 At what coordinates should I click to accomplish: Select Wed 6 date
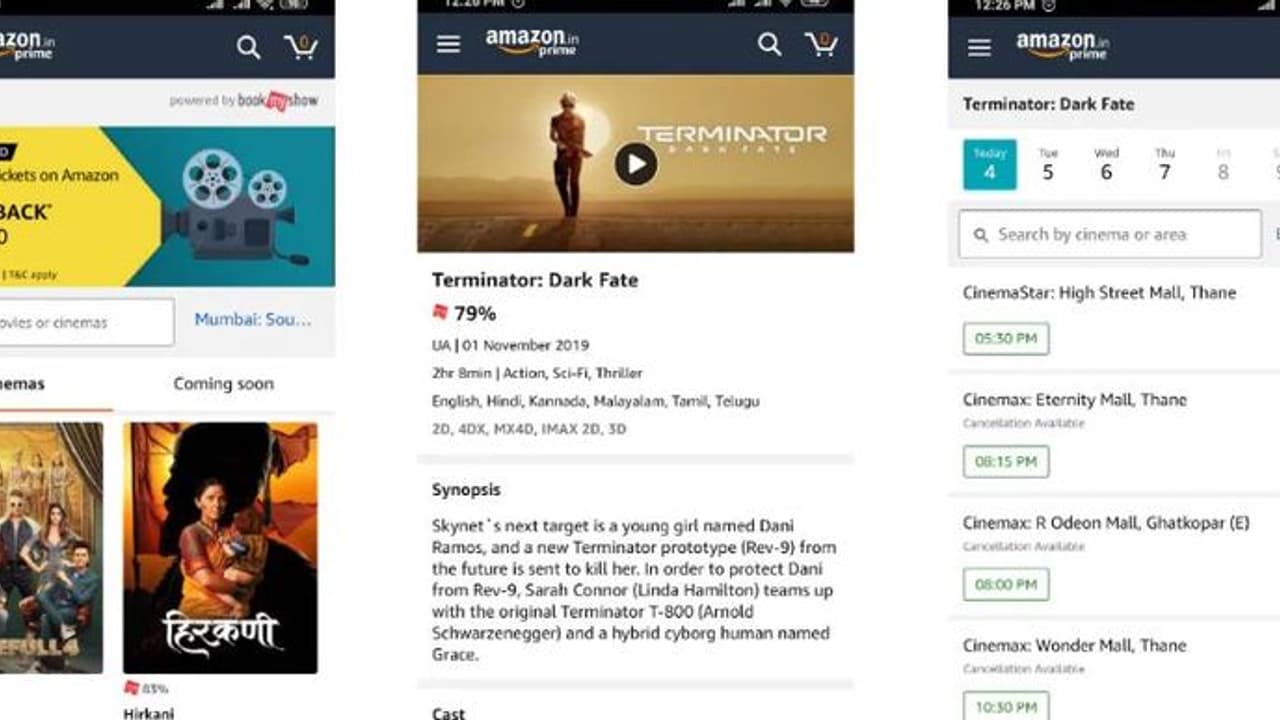1106,164
